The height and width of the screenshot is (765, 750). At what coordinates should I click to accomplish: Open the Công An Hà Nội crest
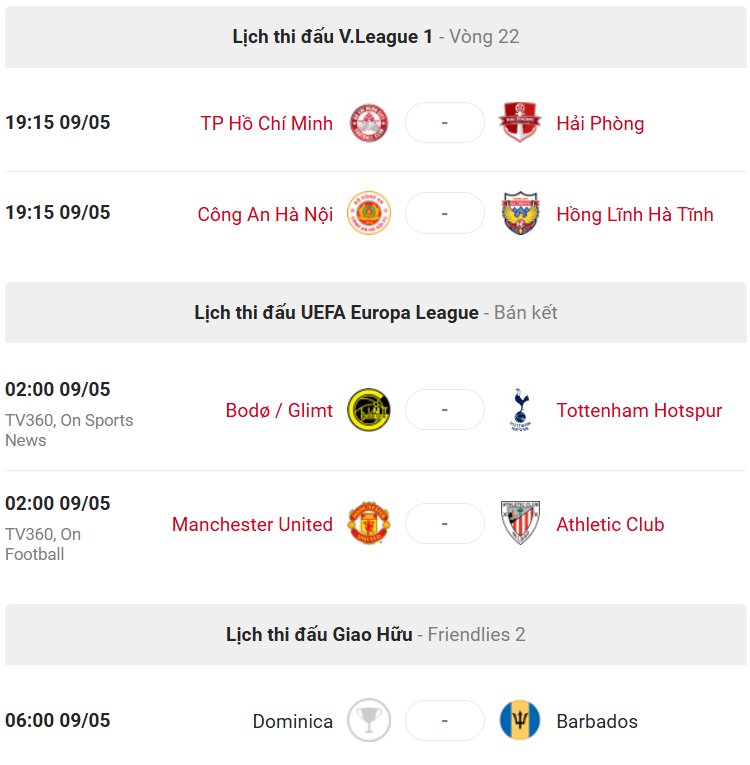point(369,213)
